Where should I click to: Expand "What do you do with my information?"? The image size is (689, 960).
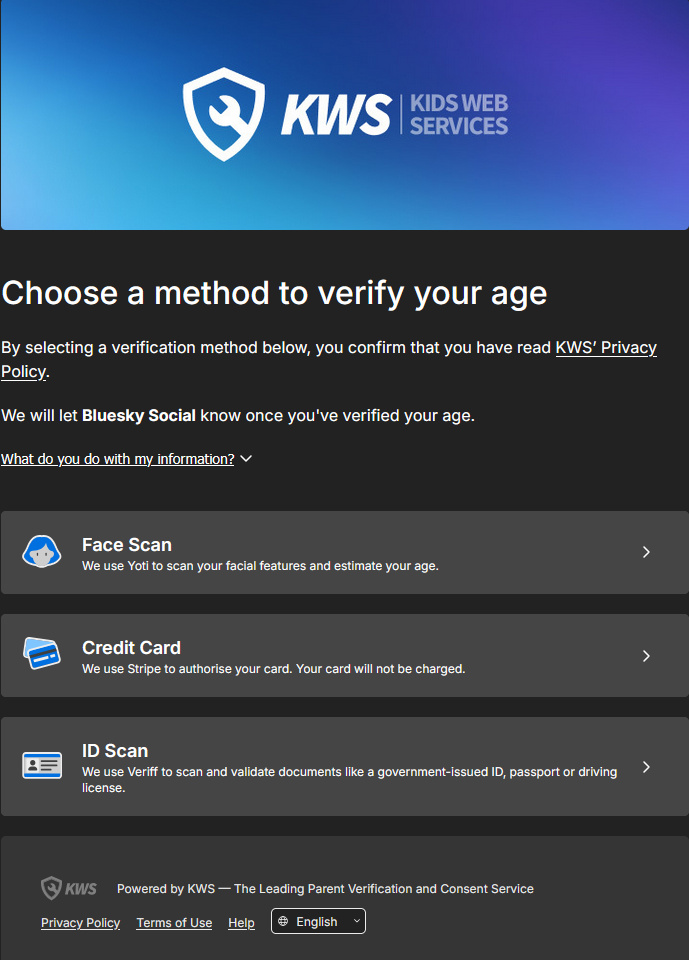click(x=117, y=459)
